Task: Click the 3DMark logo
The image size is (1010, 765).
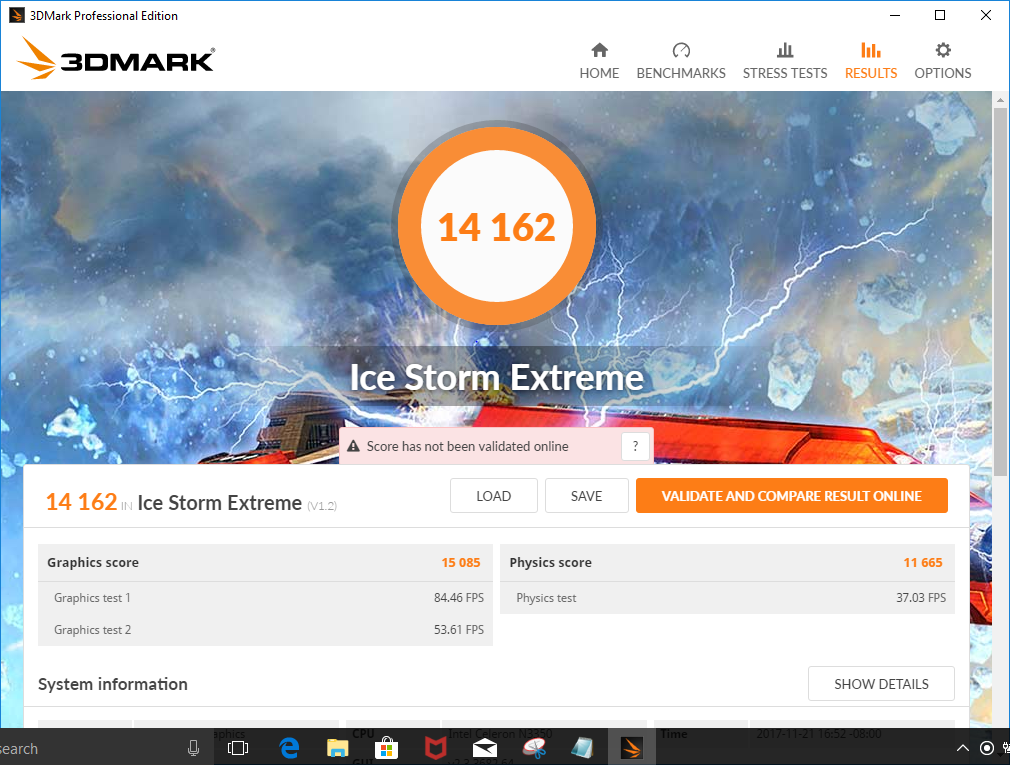Action: 116,59
